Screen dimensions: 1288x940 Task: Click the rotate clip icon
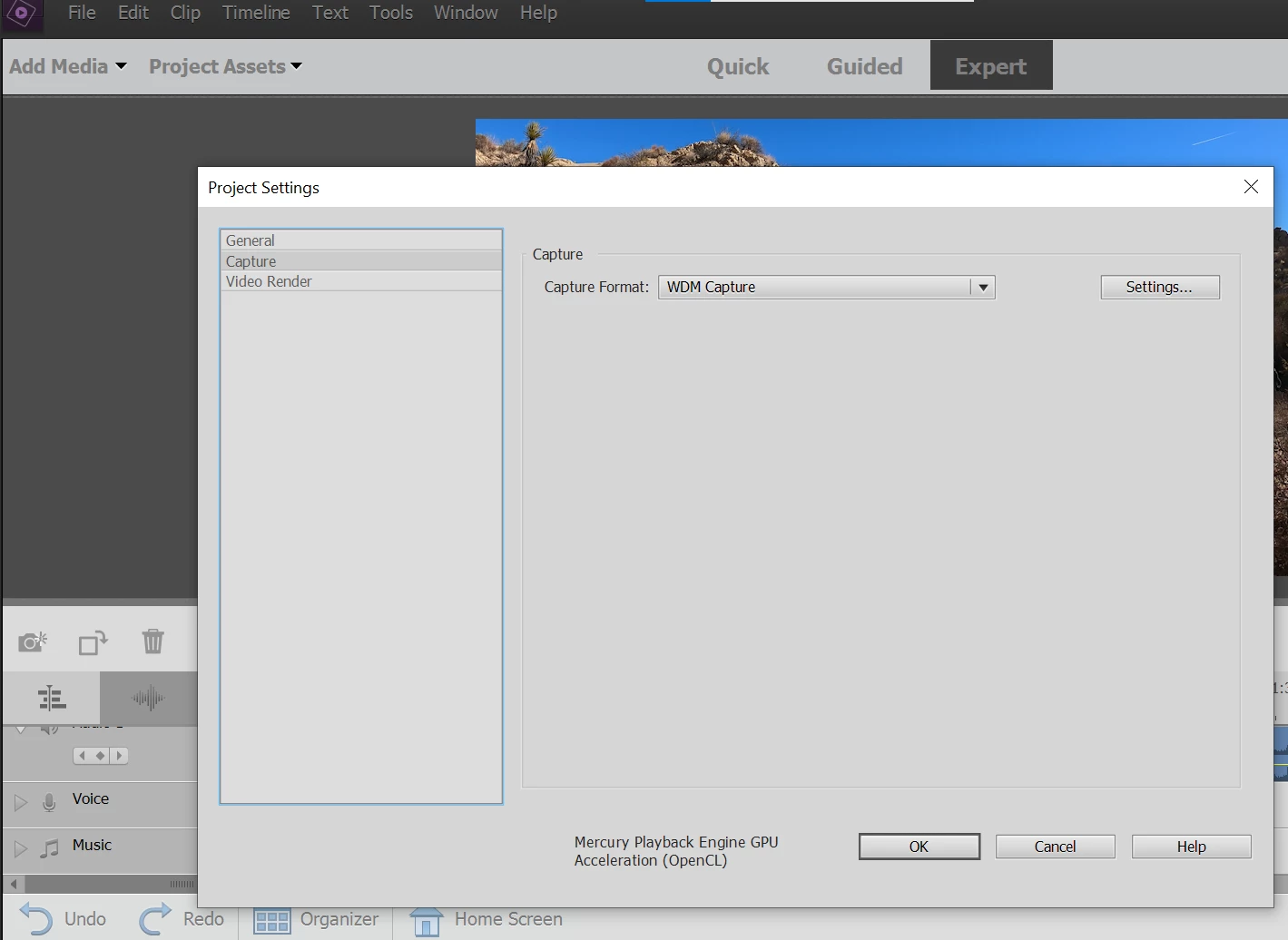pos(93,642)
